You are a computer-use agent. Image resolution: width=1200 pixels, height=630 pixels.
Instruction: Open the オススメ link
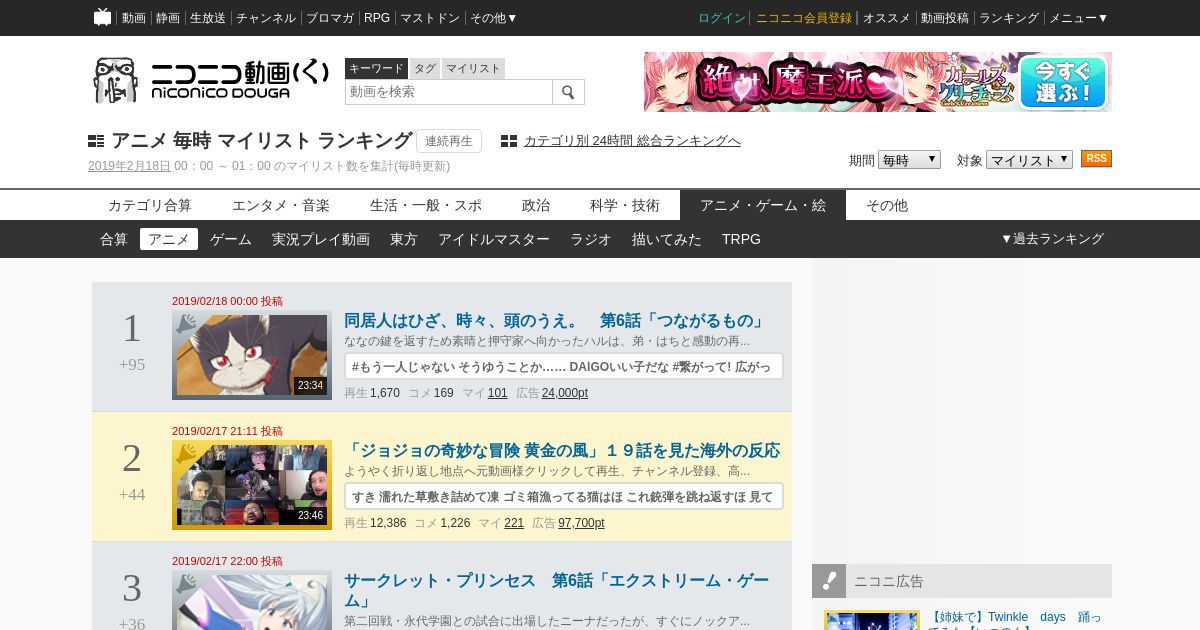[x=887, y=18]
